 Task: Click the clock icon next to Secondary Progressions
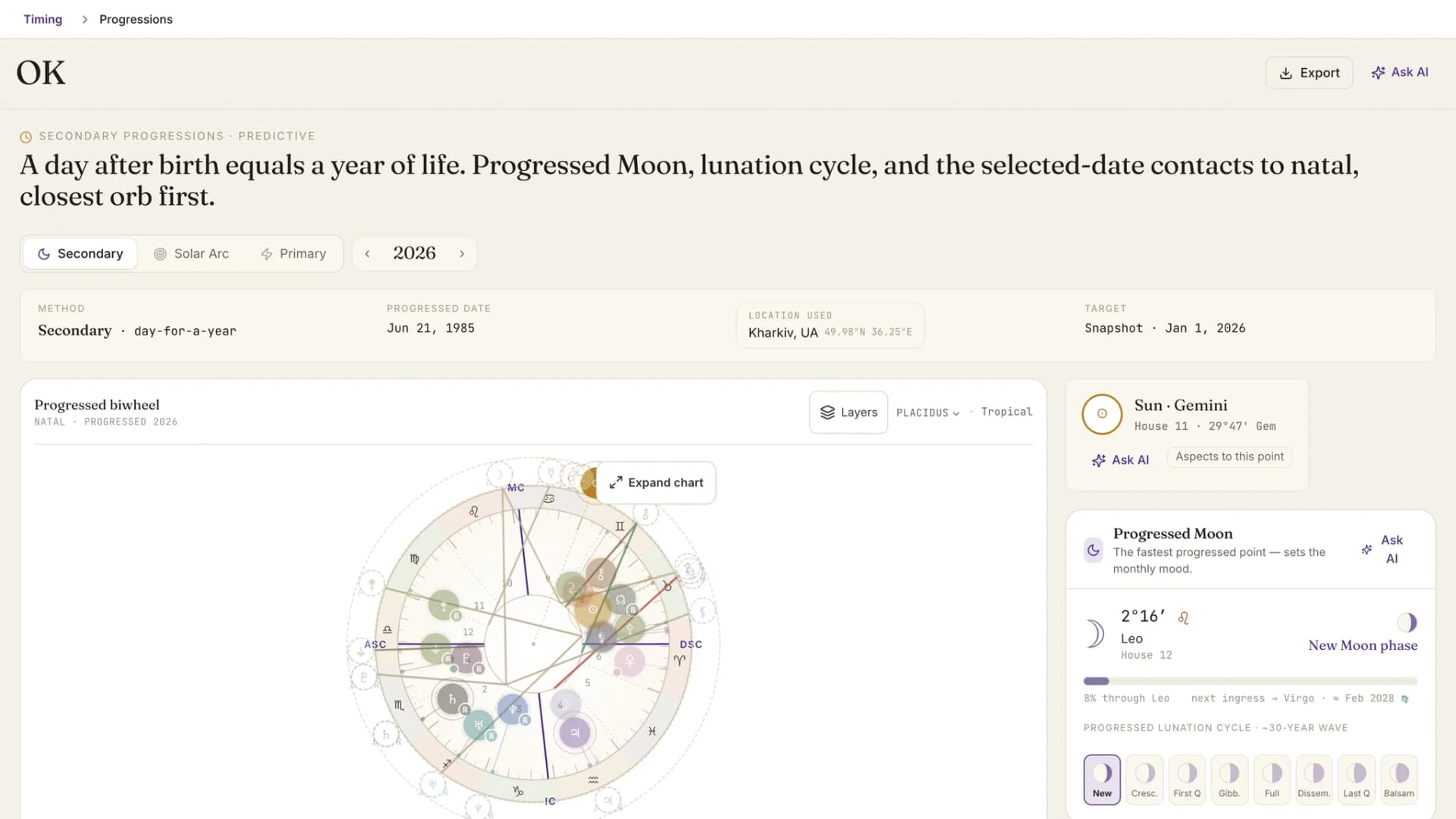click(26, 136)
